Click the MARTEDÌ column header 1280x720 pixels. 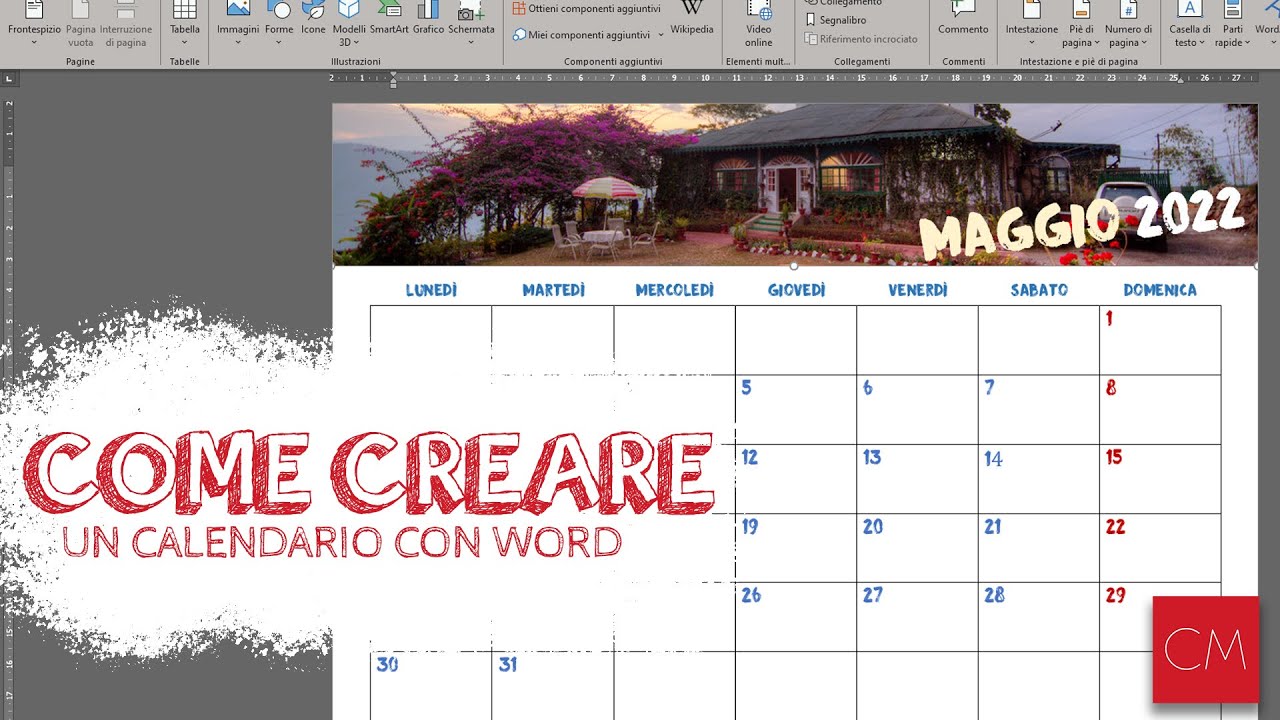pos(553,290)
